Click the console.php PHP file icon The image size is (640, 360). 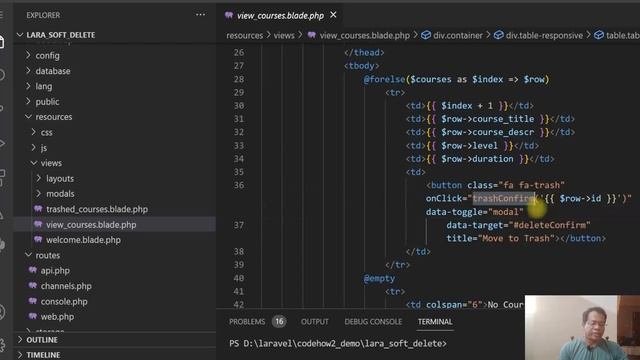pyautogui.click(x=33, y=301)
